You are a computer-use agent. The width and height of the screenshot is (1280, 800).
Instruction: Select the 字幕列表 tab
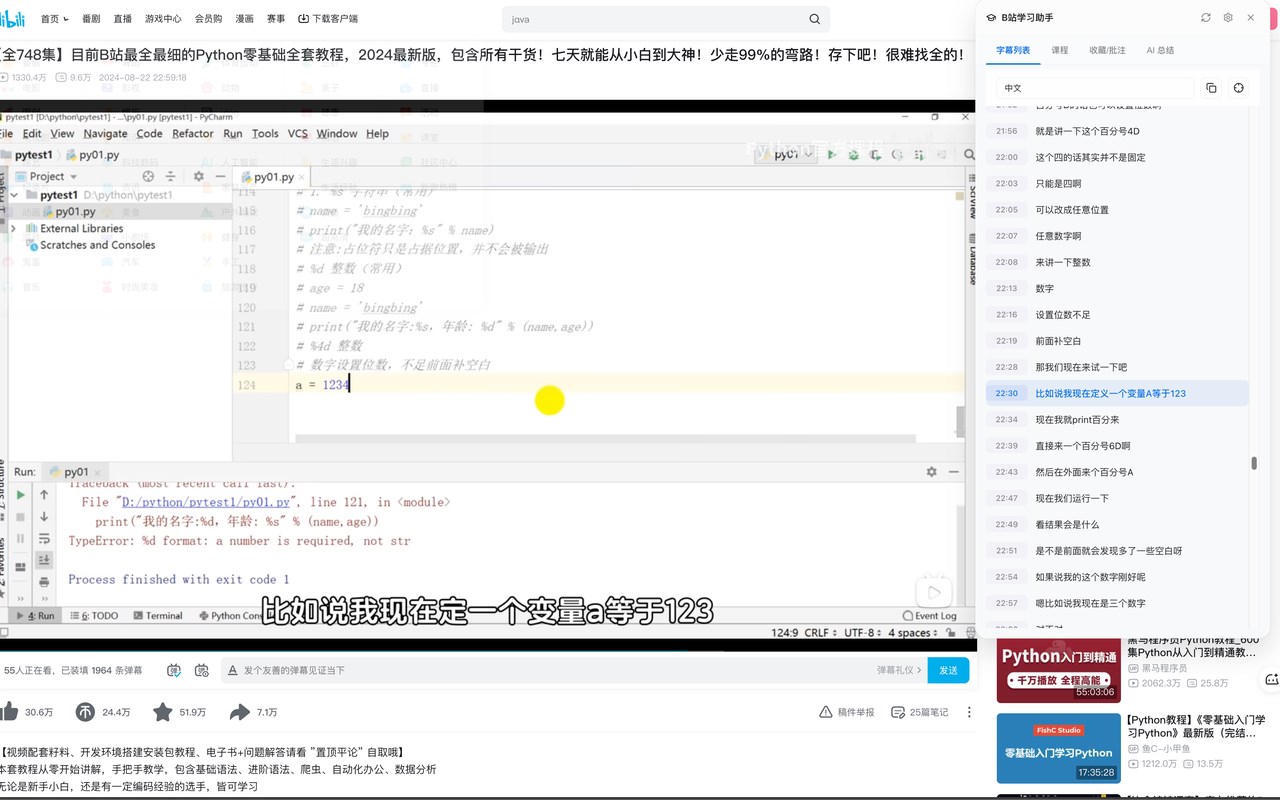(x=1013, y=50)
